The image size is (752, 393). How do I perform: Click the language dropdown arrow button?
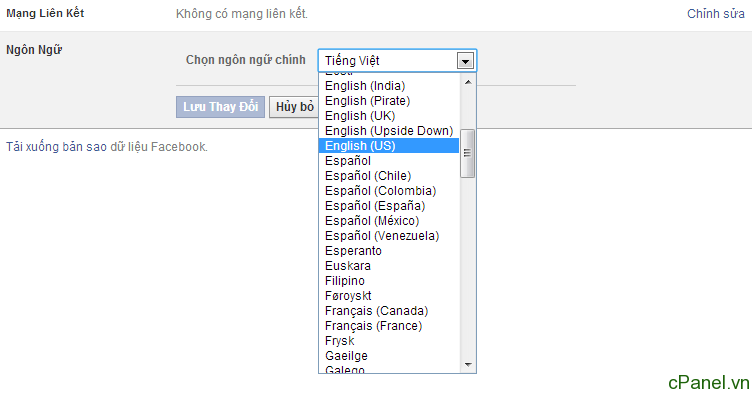pos(465,61)
